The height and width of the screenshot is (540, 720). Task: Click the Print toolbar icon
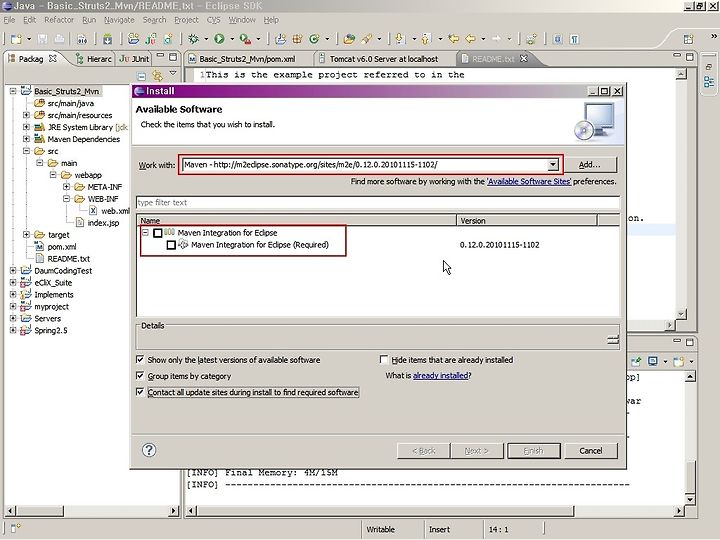pos(59,39)
